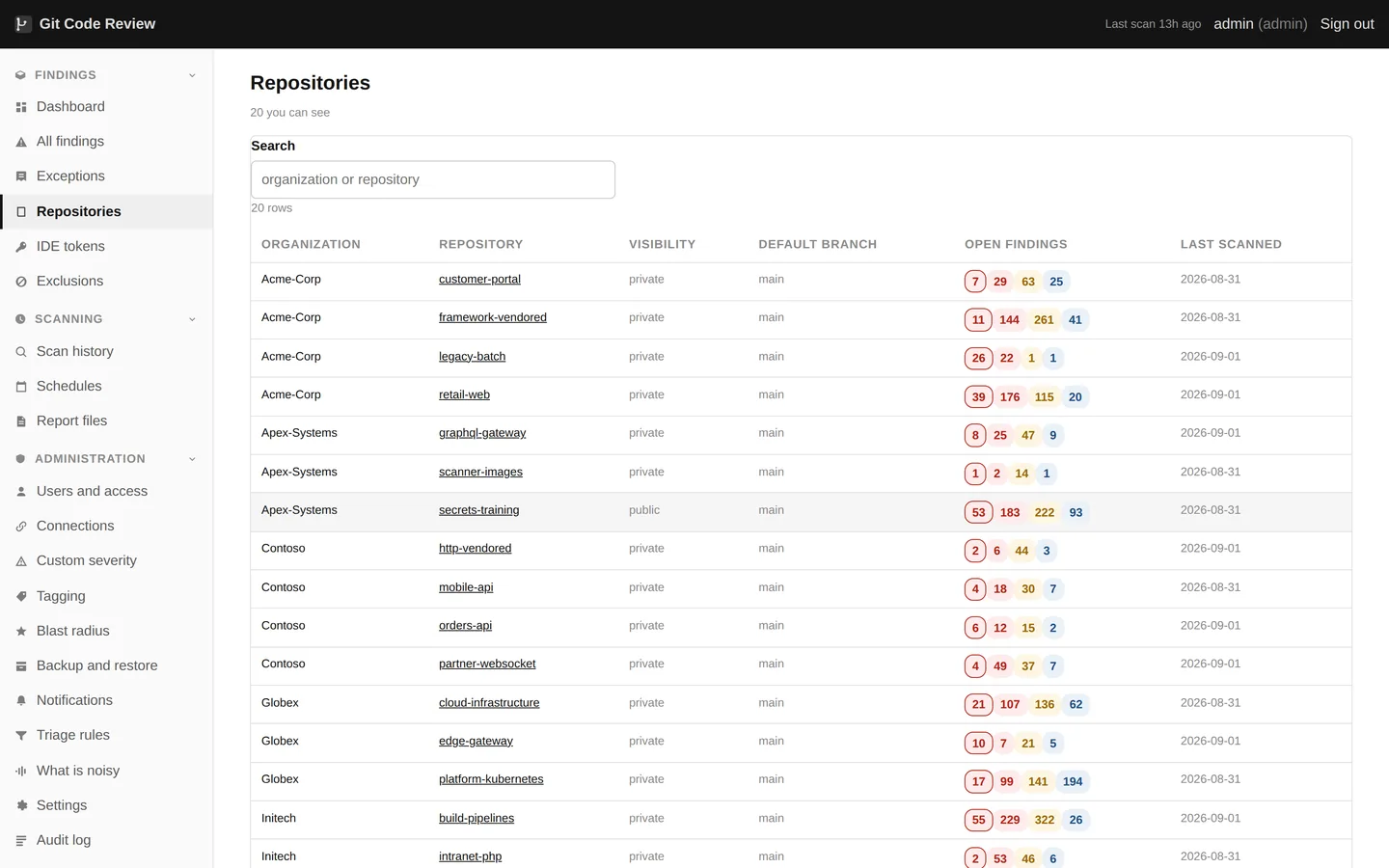The image size is (1389, 868).
Task: Click the Report files document icon
Action: [x=21, y=421]
